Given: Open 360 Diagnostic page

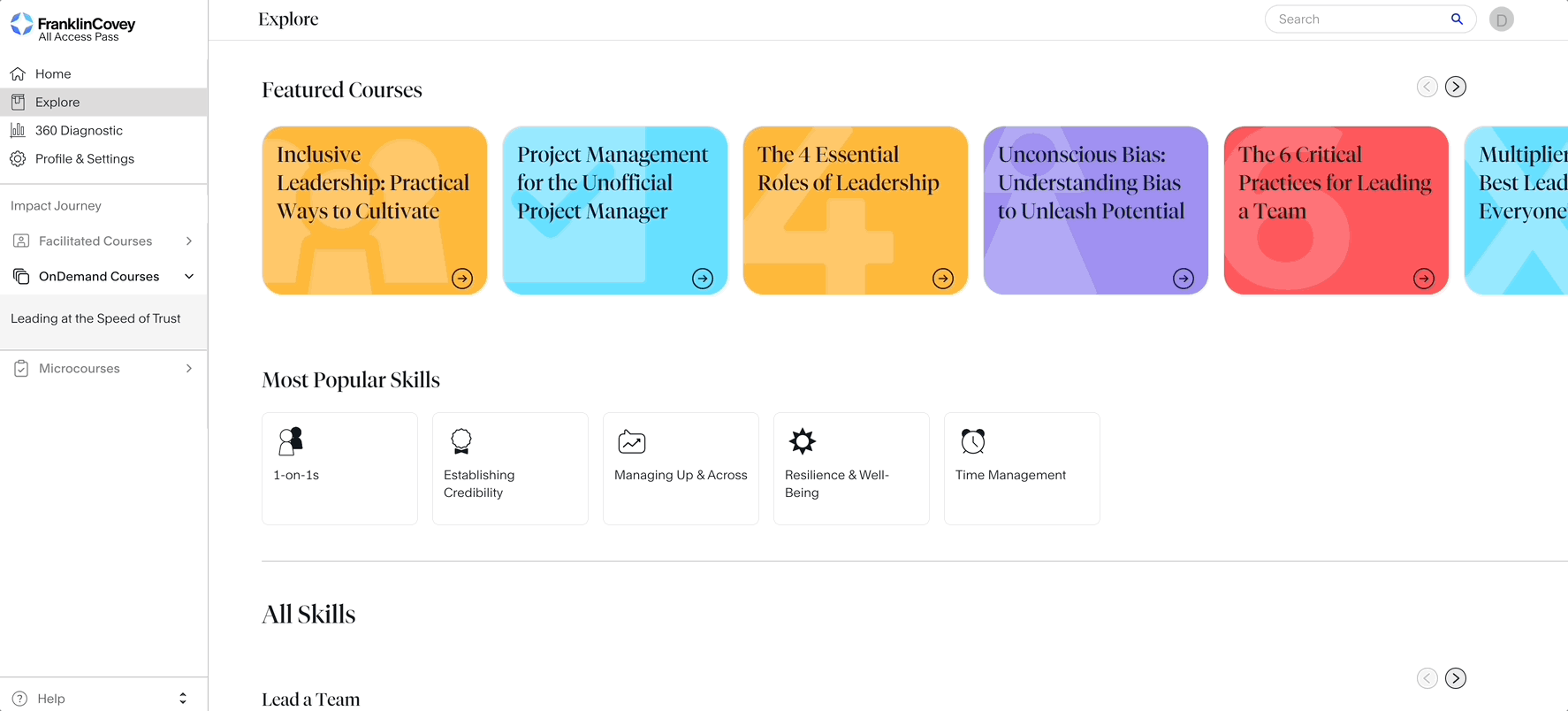Looking at the screenshot, I should pyautogui.click(x=79, y=131).
